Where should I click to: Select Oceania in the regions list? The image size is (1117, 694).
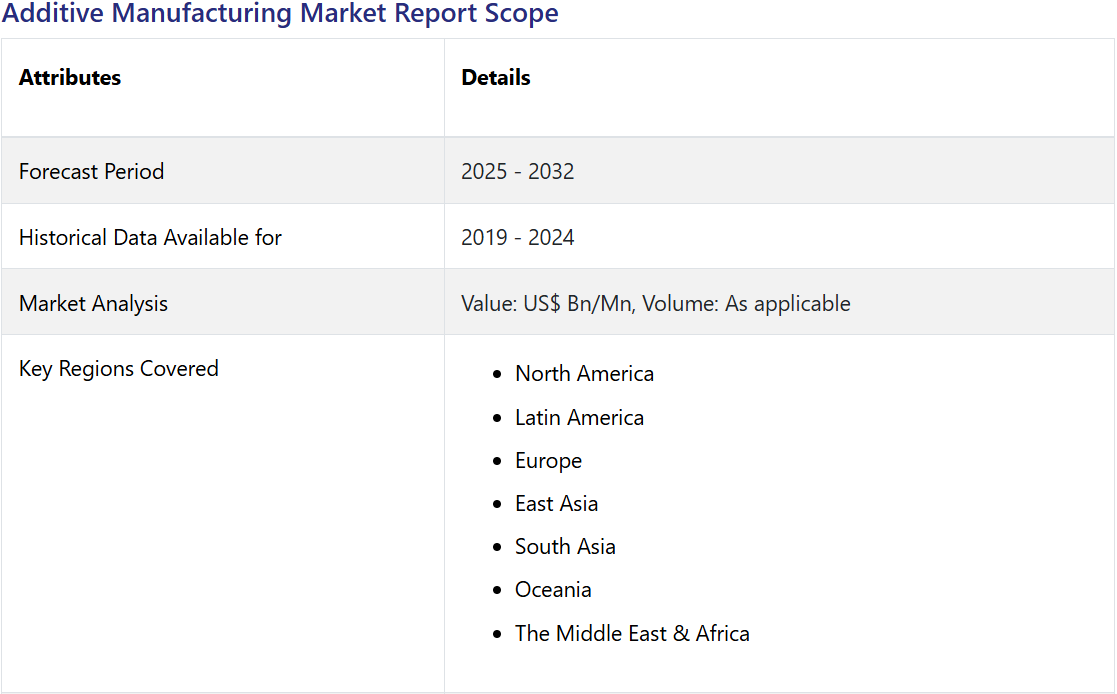pyautogui.click(x=553, y=590)
